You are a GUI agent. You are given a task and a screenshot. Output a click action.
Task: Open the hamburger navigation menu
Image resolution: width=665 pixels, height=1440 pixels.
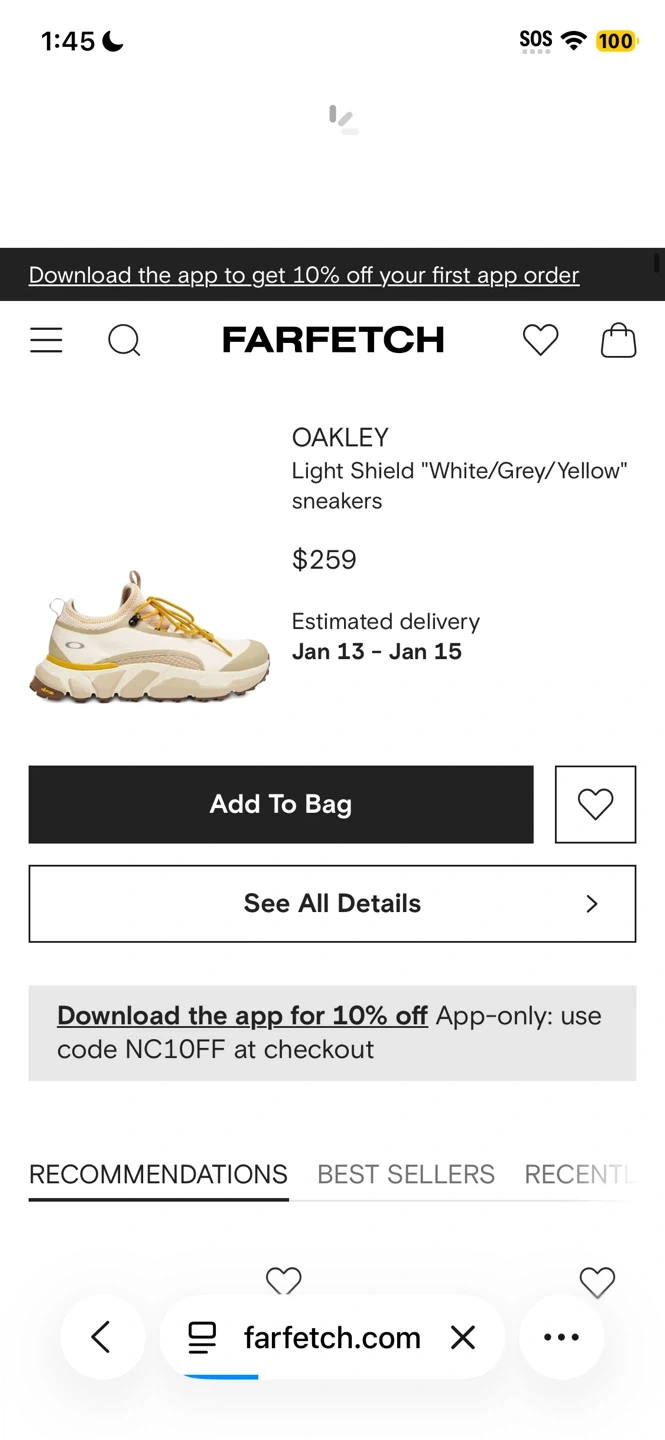tap(46, 340)
